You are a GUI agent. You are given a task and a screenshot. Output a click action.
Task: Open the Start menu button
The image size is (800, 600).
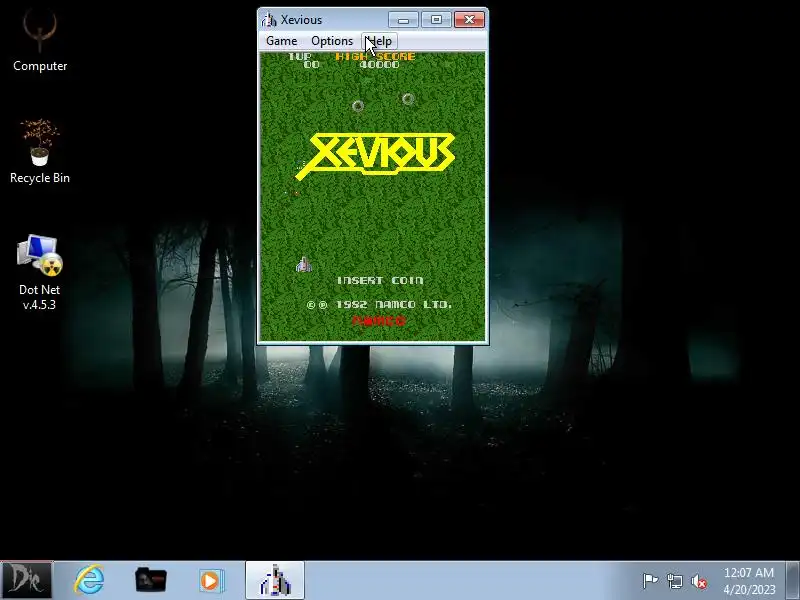pos(26,580)
